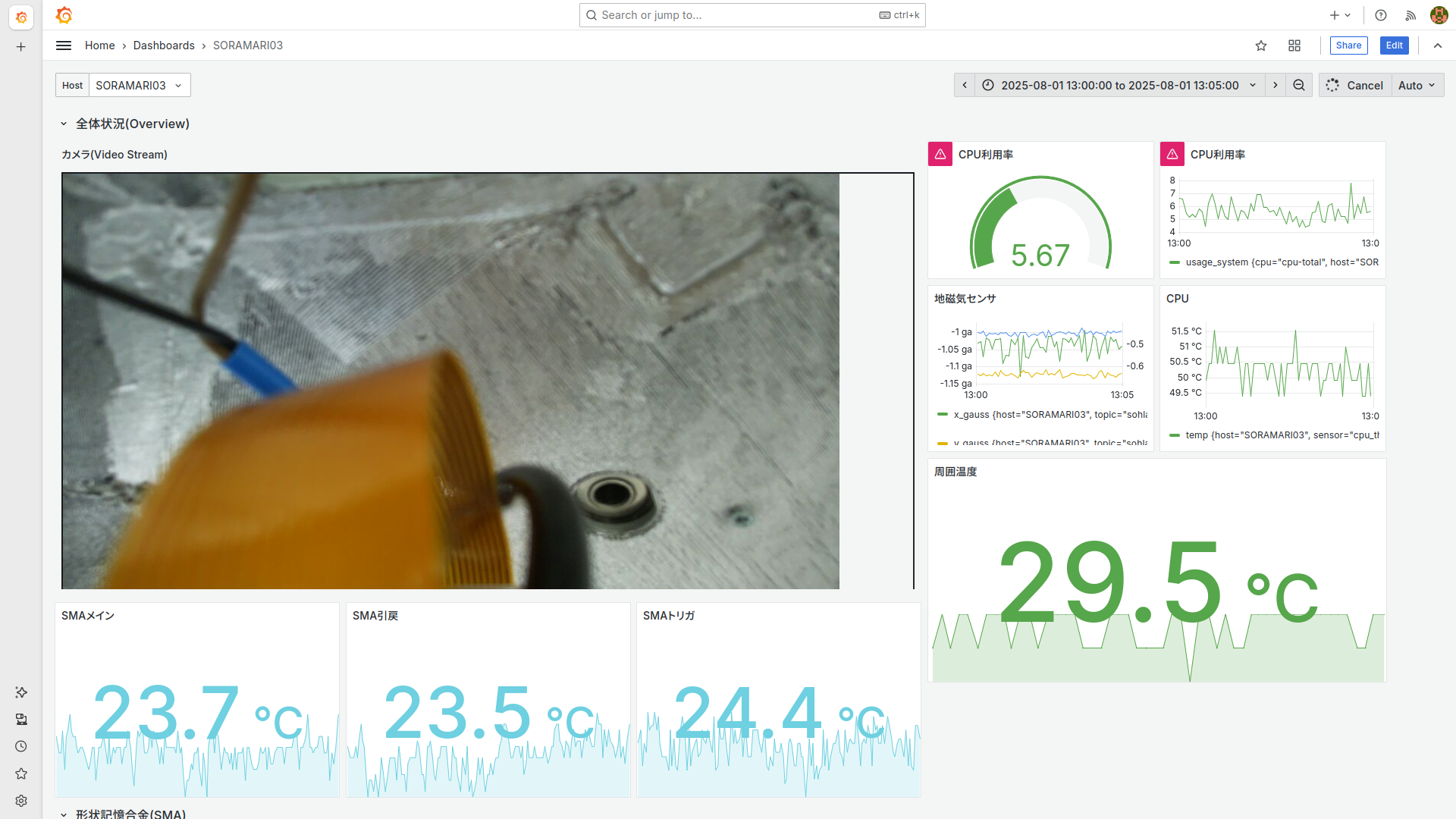Open the dashboard panels grid icon

click(x=1294, y=45)
